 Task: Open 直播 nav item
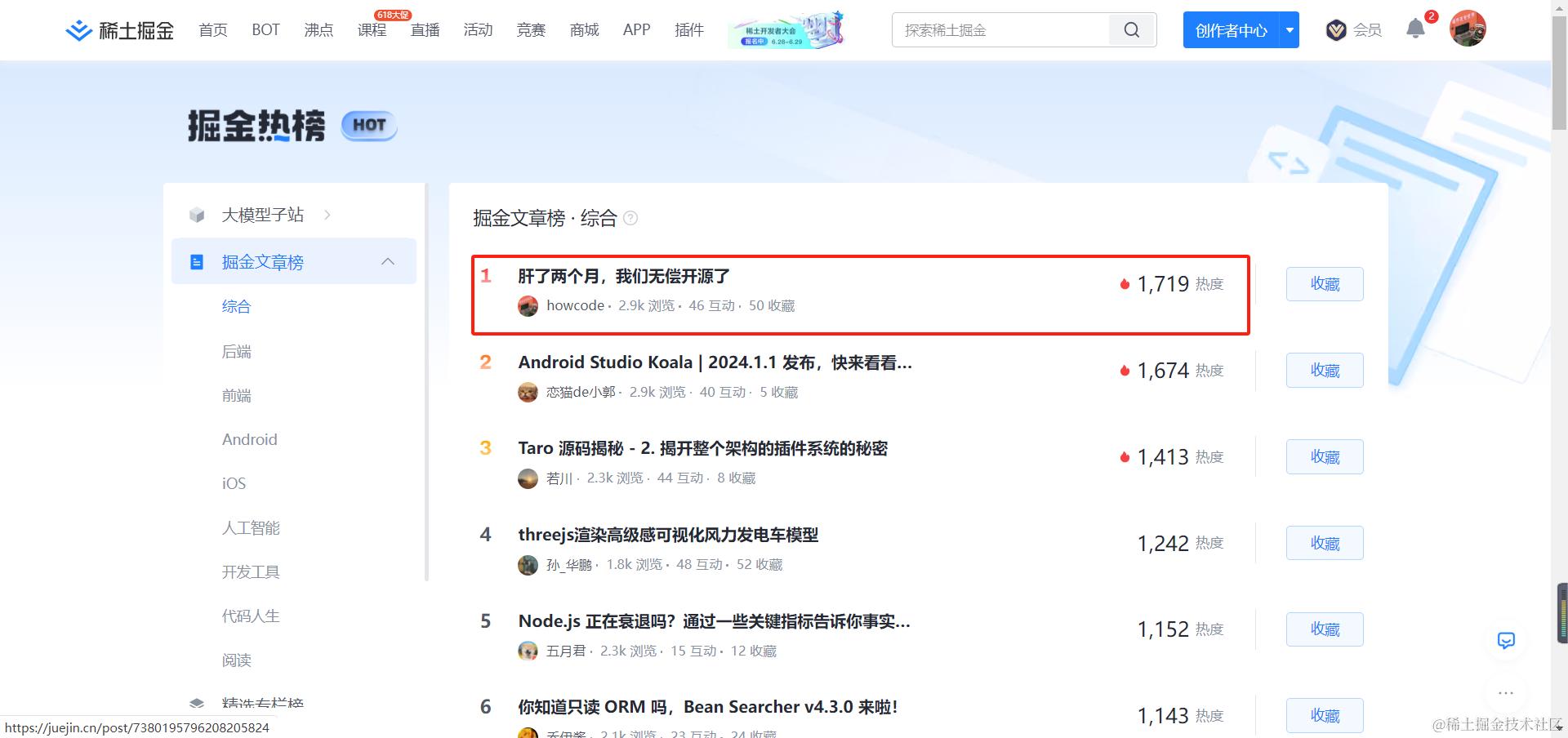425,30
